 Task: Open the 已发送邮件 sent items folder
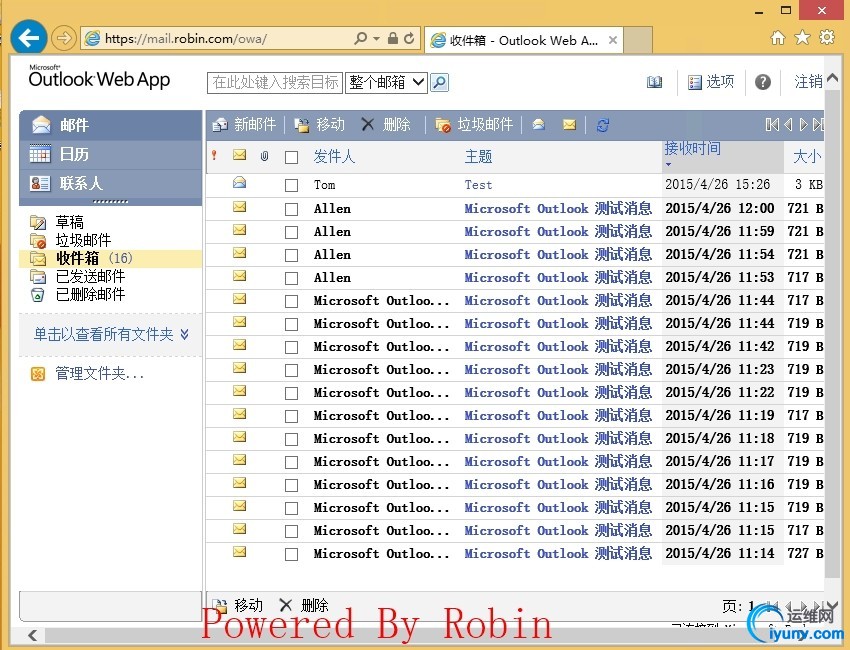pos(90,277)
